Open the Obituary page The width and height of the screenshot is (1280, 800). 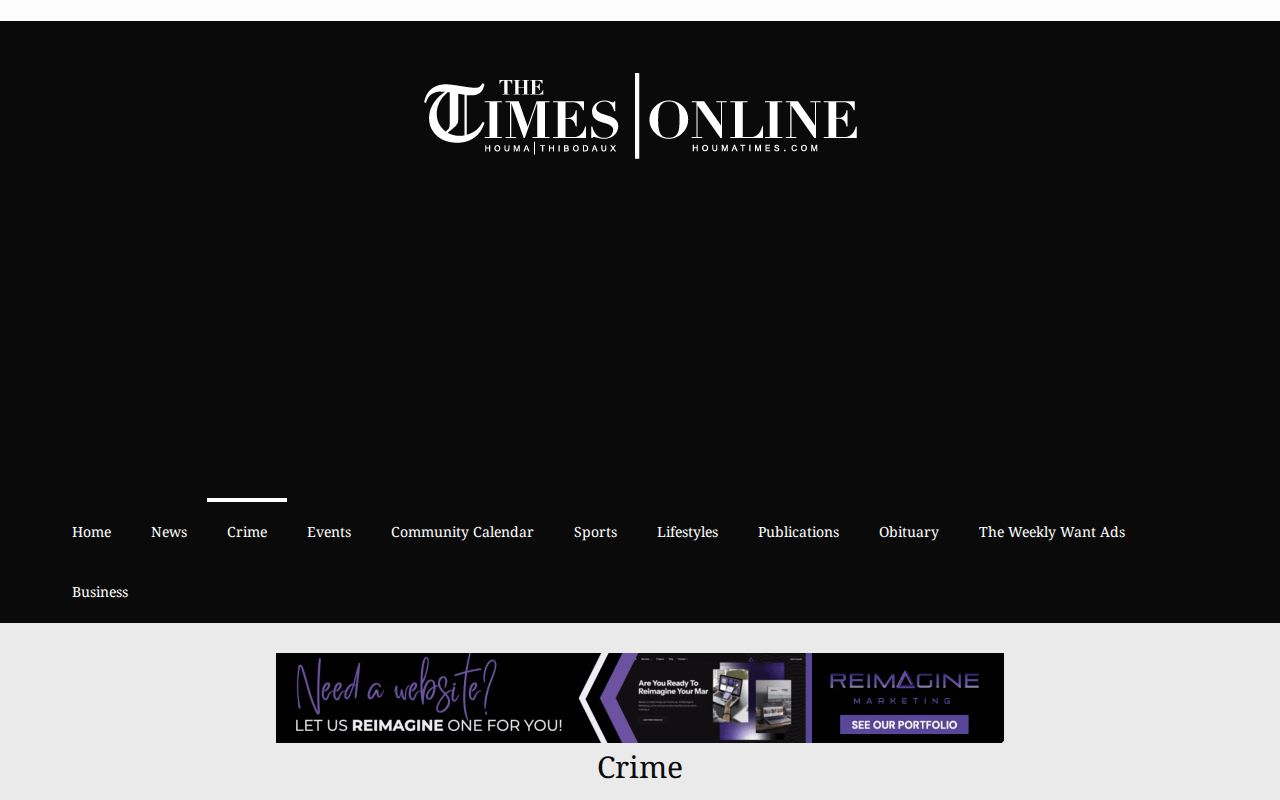909,532
